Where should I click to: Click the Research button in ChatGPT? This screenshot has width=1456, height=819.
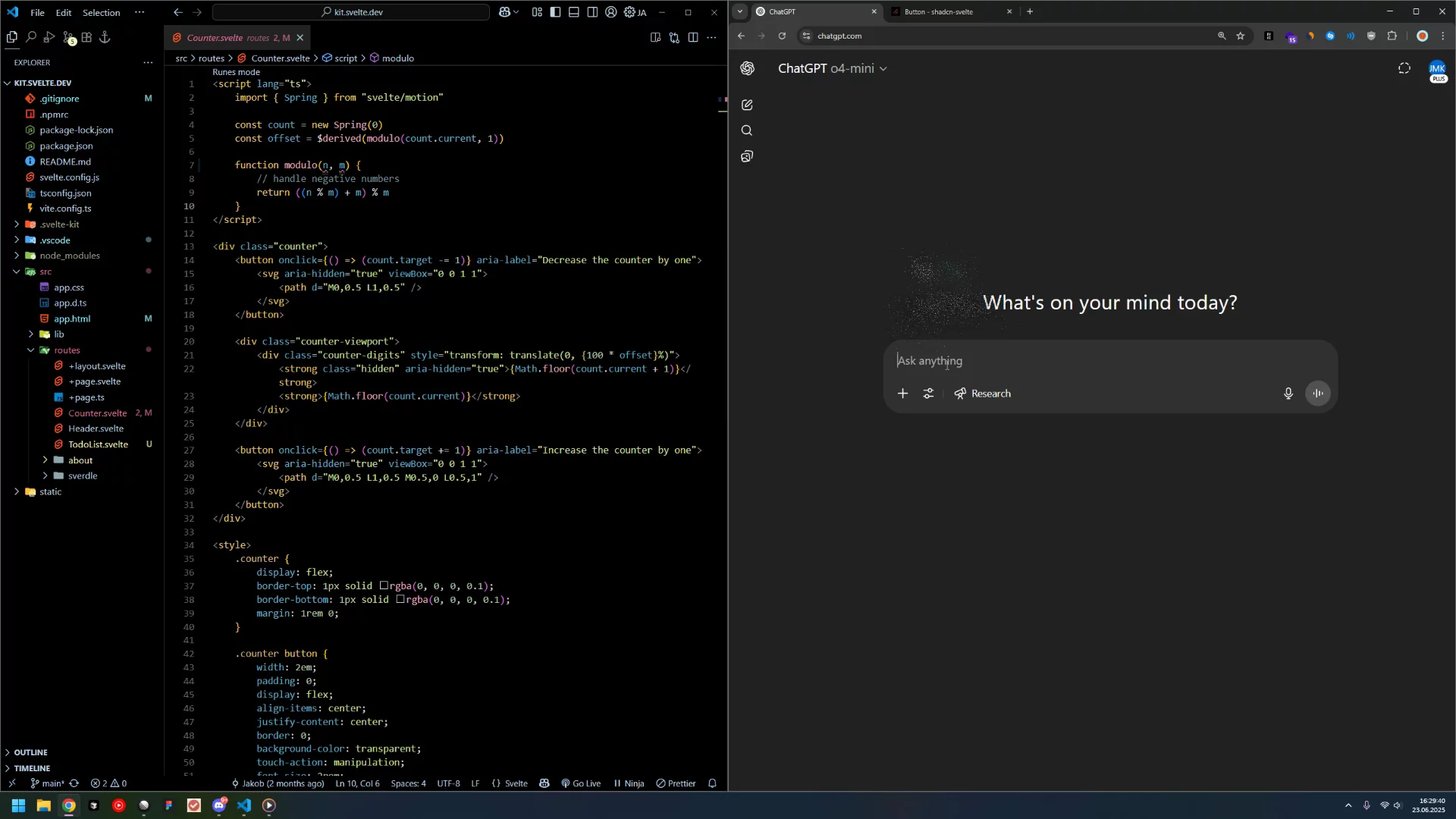pyautogui.click(x=982, y=394)
